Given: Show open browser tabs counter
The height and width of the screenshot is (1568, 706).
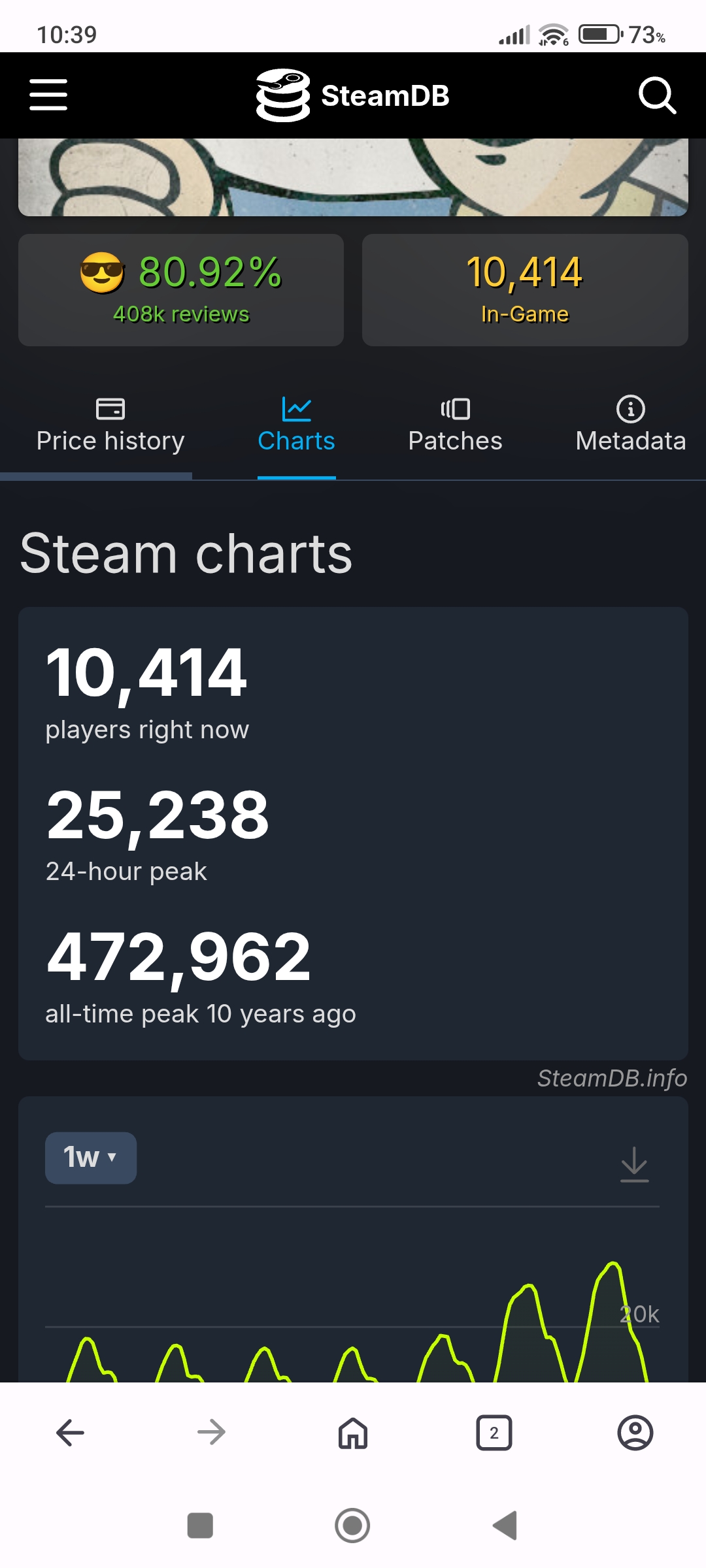Looking at the screenshot, I should pyautogui.click(x=494, y=1432).
